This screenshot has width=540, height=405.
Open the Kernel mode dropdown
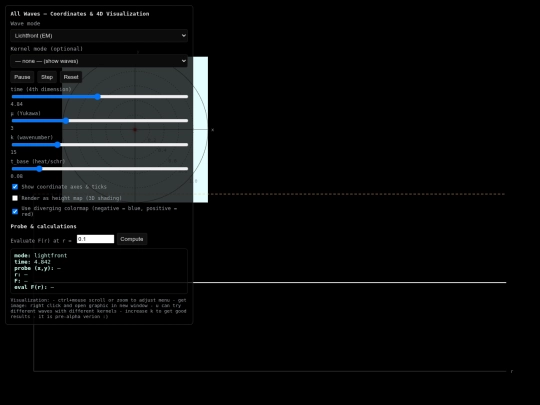point(99,61)
